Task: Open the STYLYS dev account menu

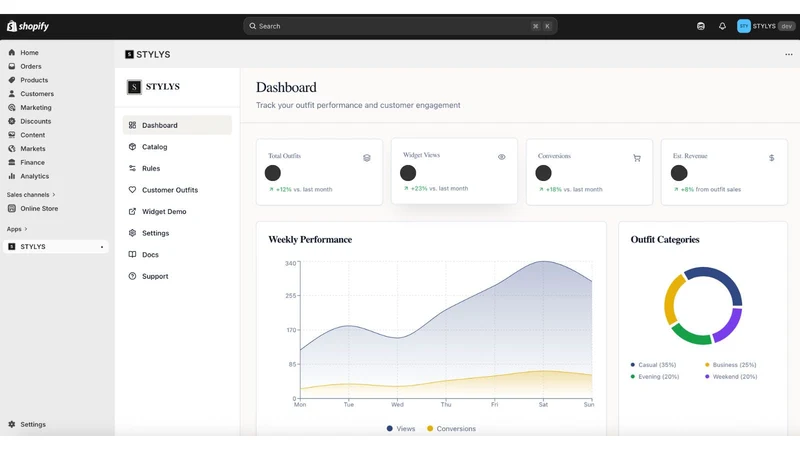Action: [766, 26]
